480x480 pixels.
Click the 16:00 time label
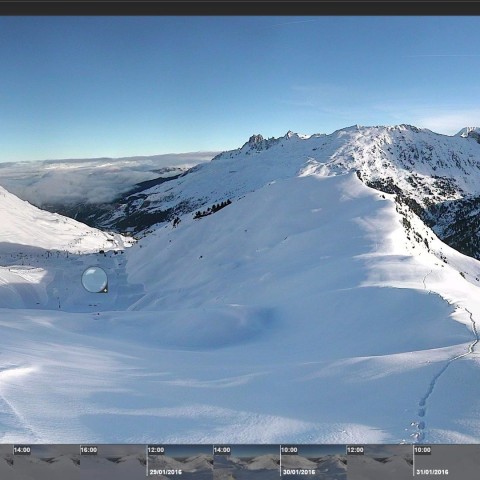(x=89, y=450)
